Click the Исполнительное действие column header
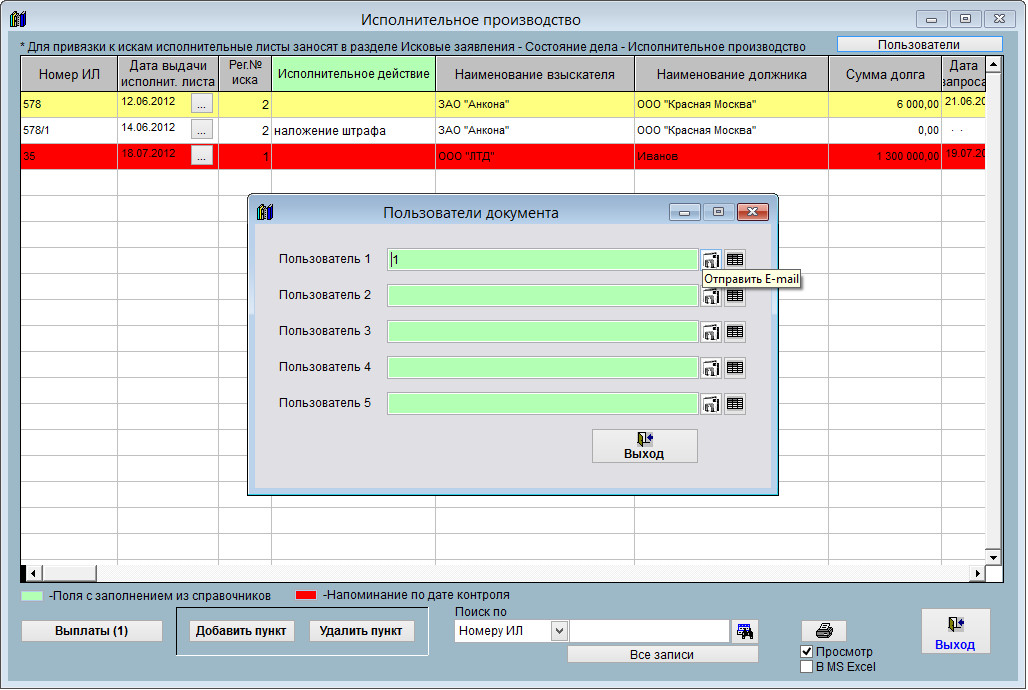 pos(354,74)
